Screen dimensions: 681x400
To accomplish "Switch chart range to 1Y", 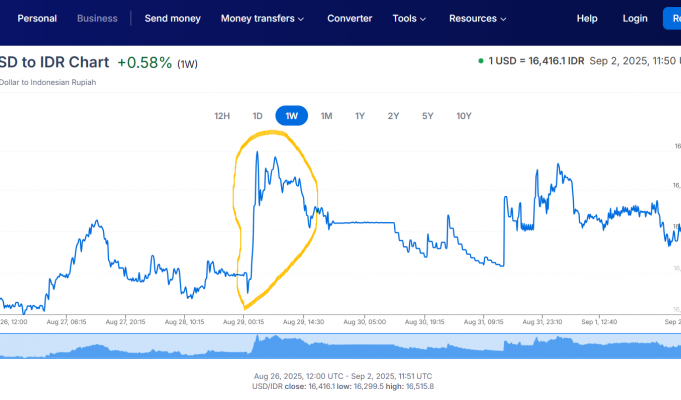I will [360, 116].
